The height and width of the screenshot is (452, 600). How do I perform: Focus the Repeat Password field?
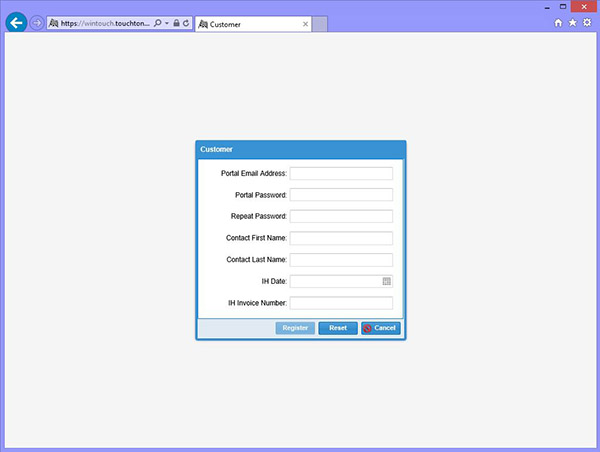pyautogui.click(x=341, y=216)
